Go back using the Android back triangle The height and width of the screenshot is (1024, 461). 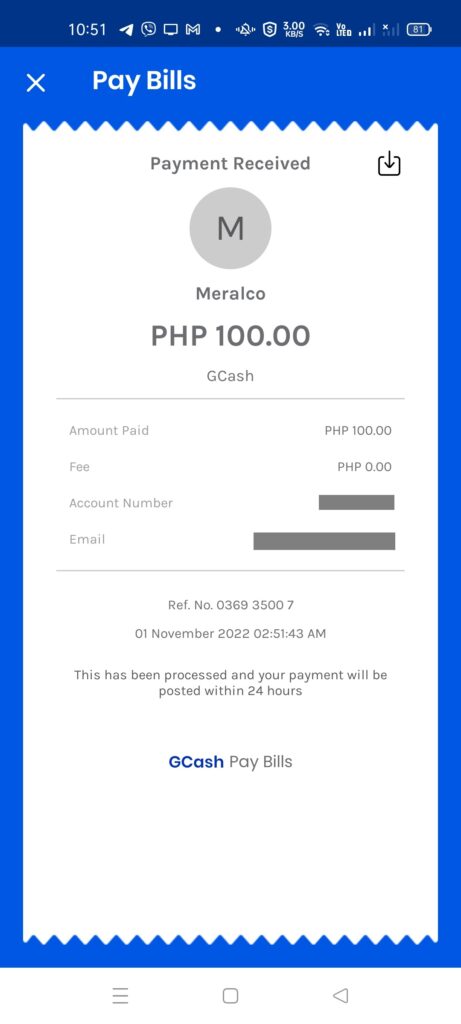coord(340,995)
